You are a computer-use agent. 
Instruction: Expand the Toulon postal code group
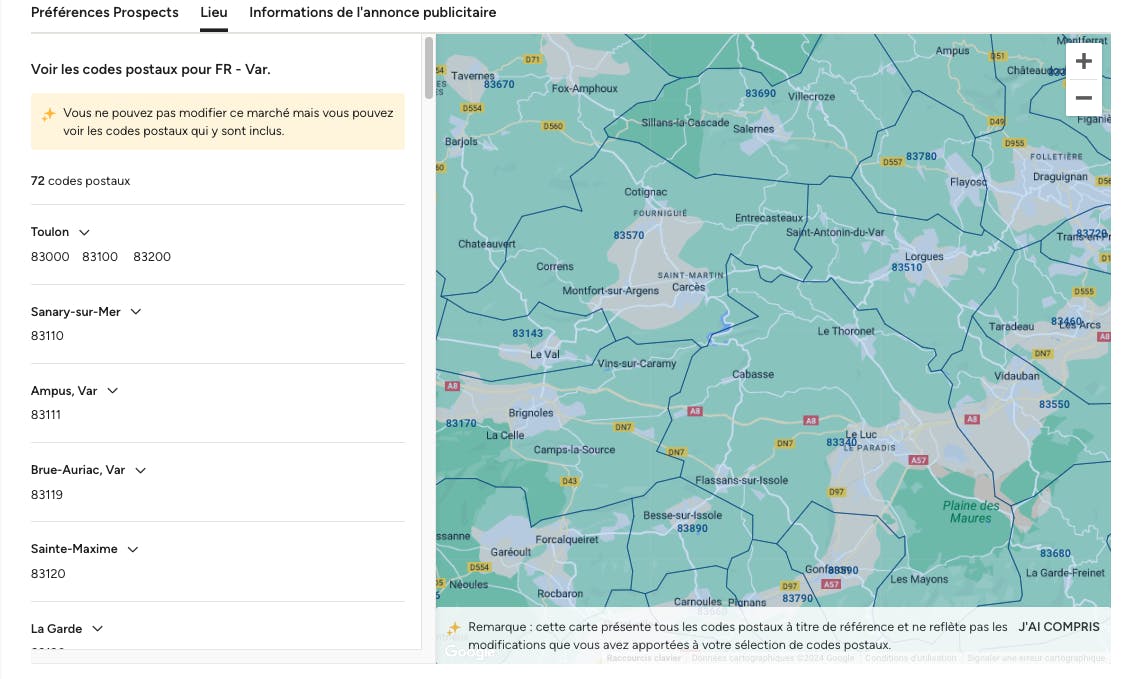pyautogui.click(x=84, y=232)
